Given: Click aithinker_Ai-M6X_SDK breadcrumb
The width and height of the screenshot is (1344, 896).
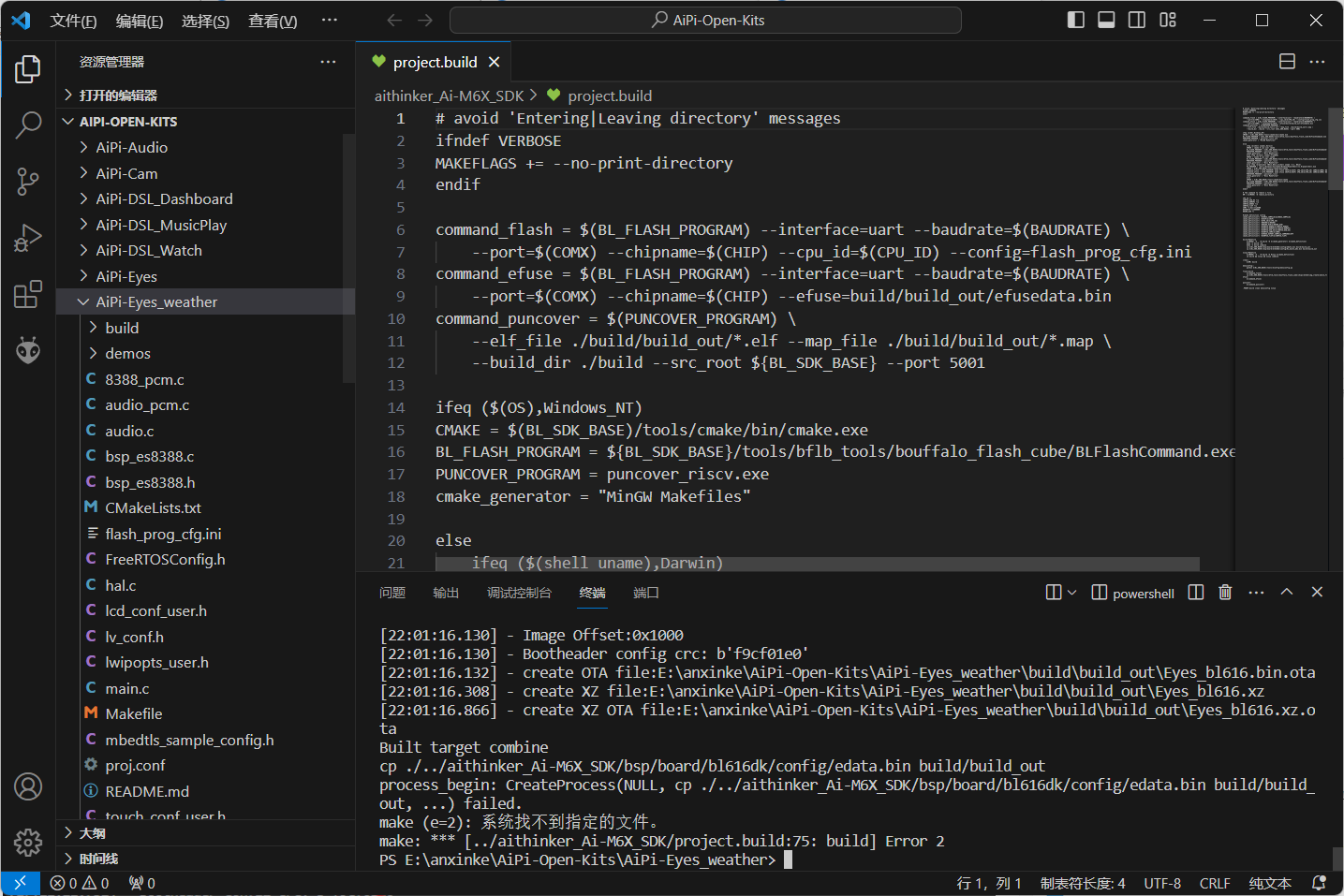Looking at the screenshot, I should (450, 95).
